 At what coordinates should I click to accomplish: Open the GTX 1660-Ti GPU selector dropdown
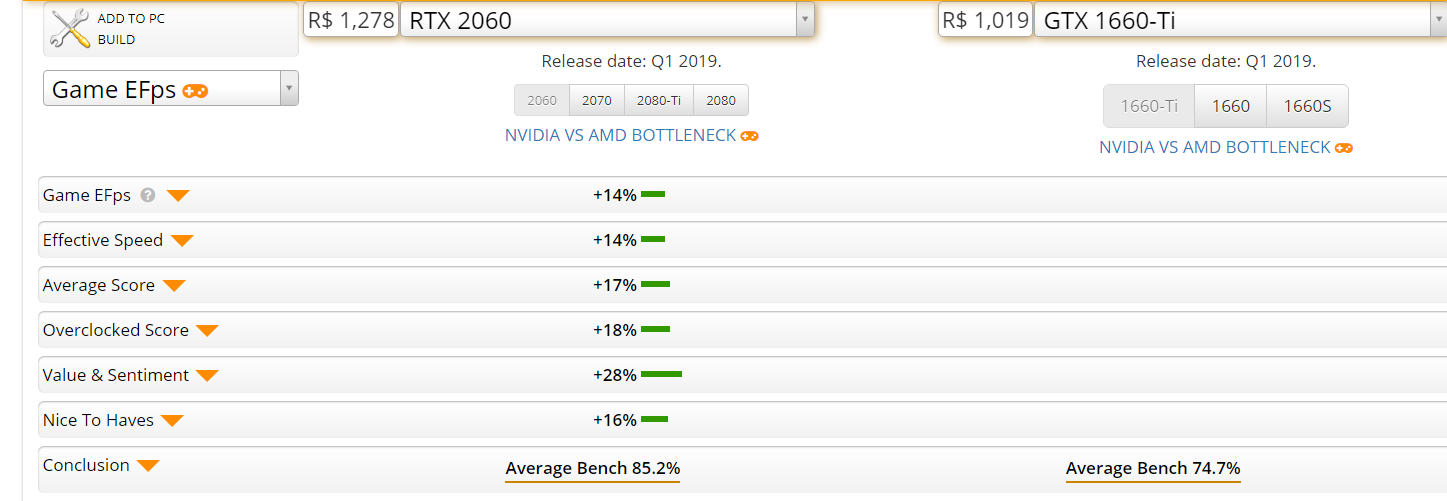pyautogui.click(x=1438, y=20)
